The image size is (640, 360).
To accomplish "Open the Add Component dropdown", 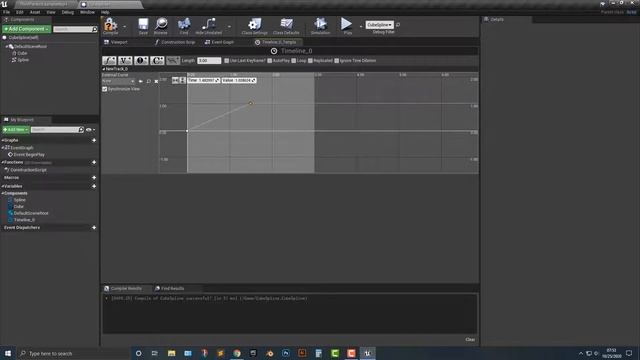I will coord(27,29).
